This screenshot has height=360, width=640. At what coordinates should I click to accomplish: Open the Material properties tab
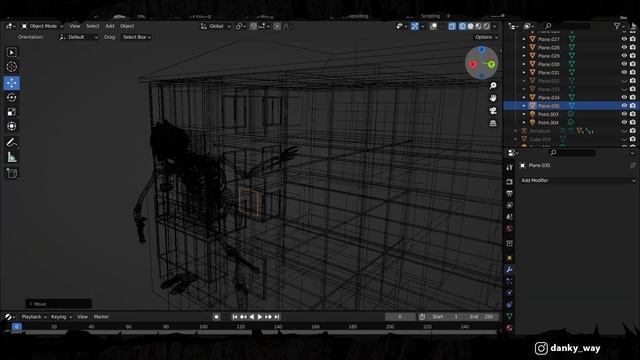point(509,328)
